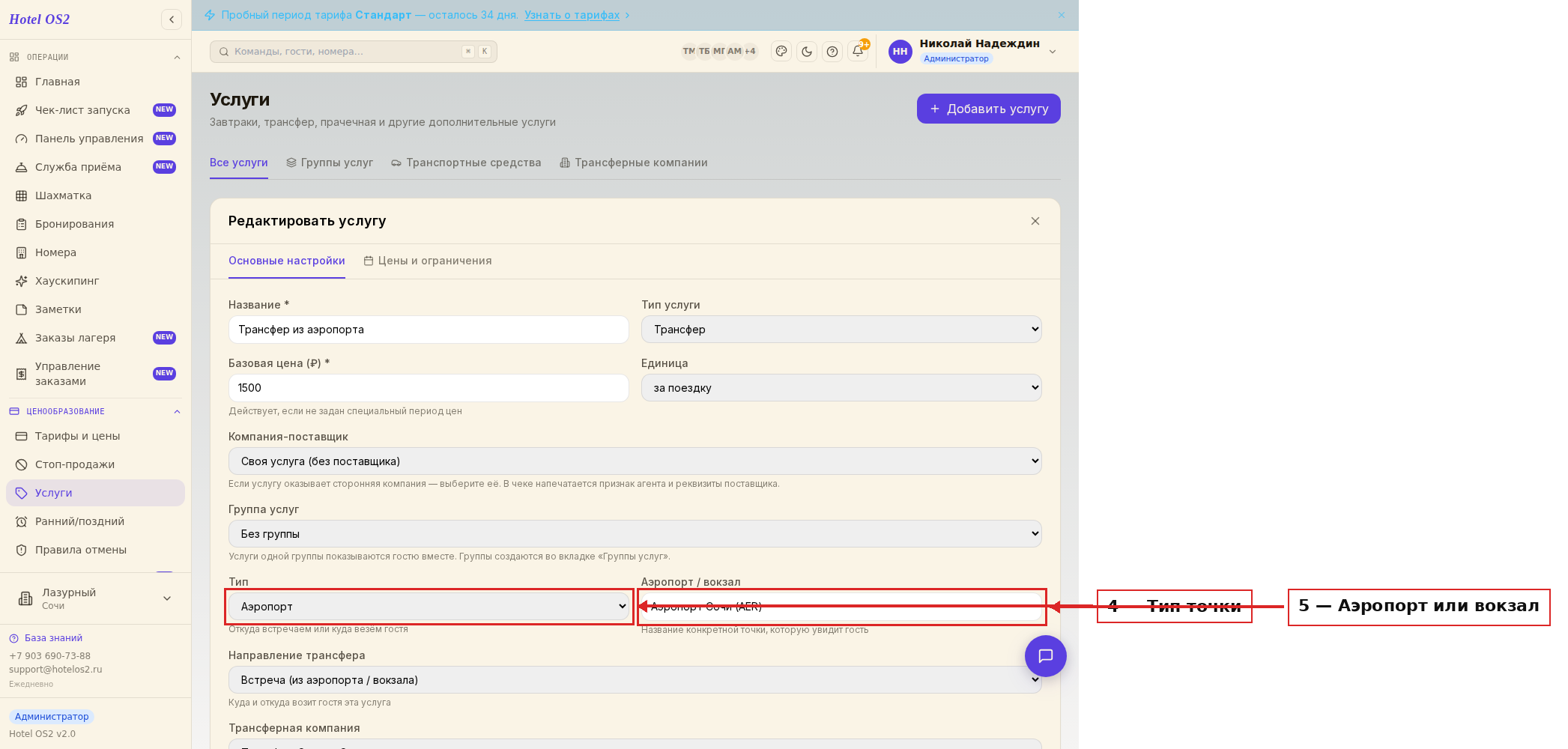Open the help question mark icon
The width and height of the screenshot is (1568, 749).
(832, 52)
